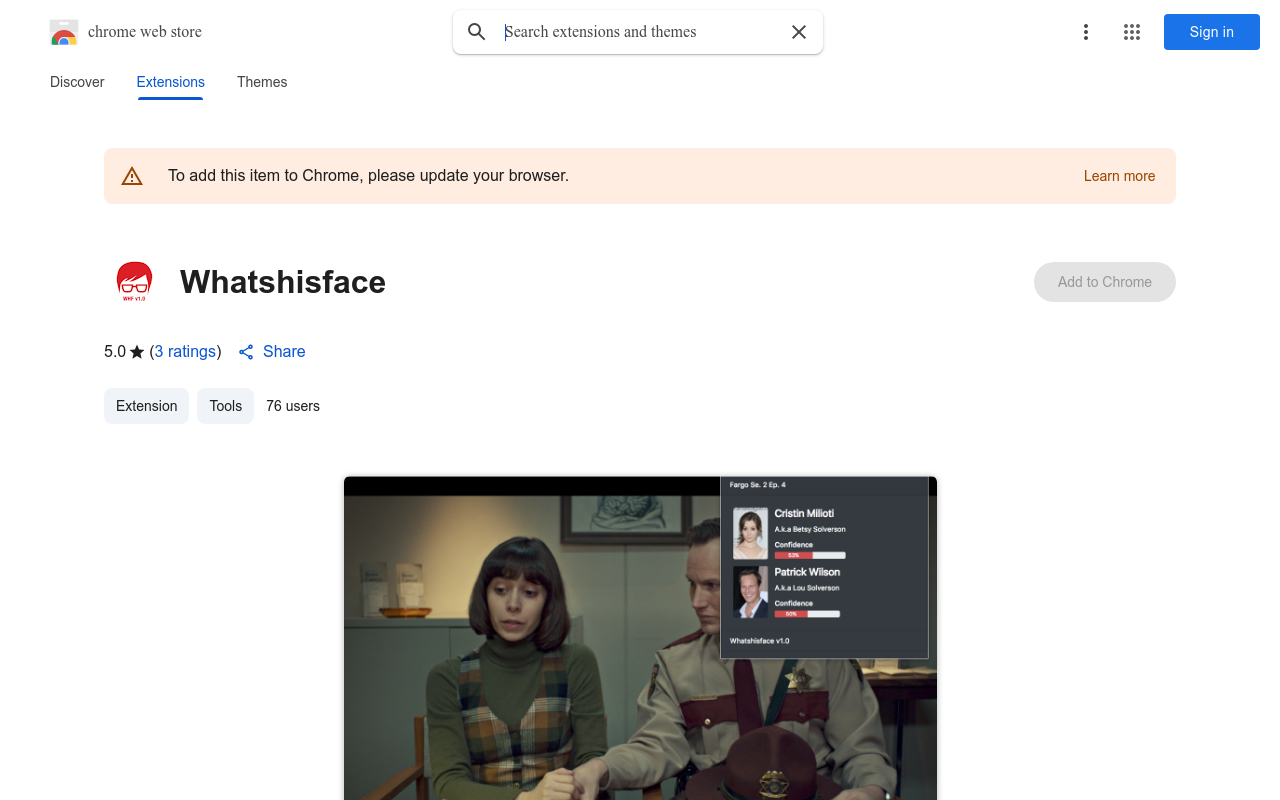Click the share icon
Image resolution: width=1280 pixels, height=800 pixels.
tap(246, 352)
